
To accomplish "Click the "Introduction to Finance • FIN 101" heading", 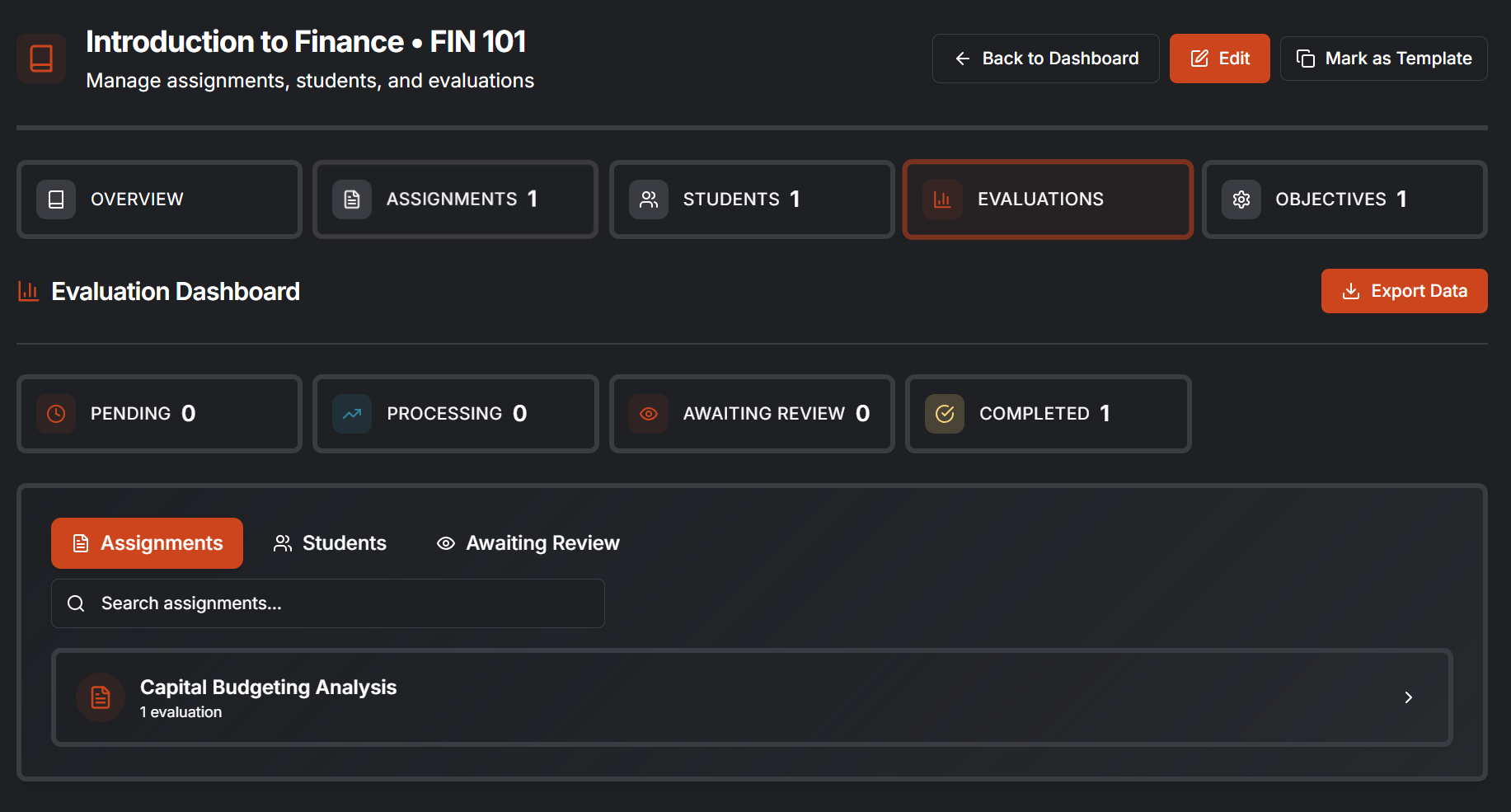I will [306, 42].
